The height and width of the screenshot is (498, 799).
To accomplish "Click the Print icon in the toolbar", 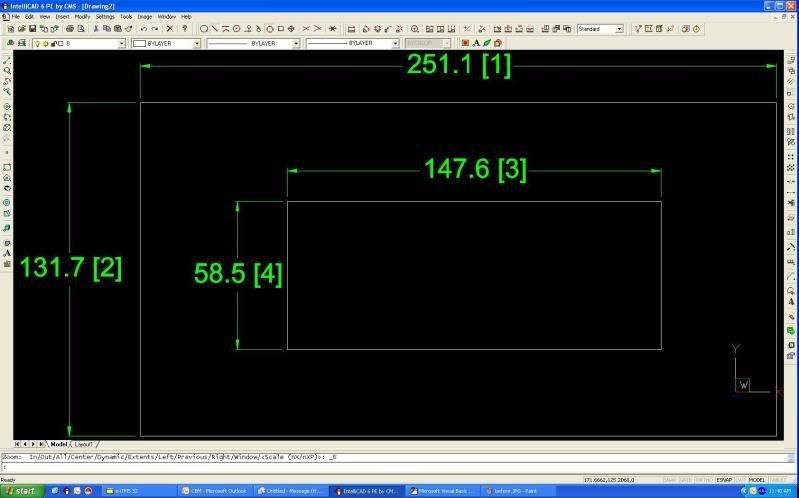I will (68, 29).
